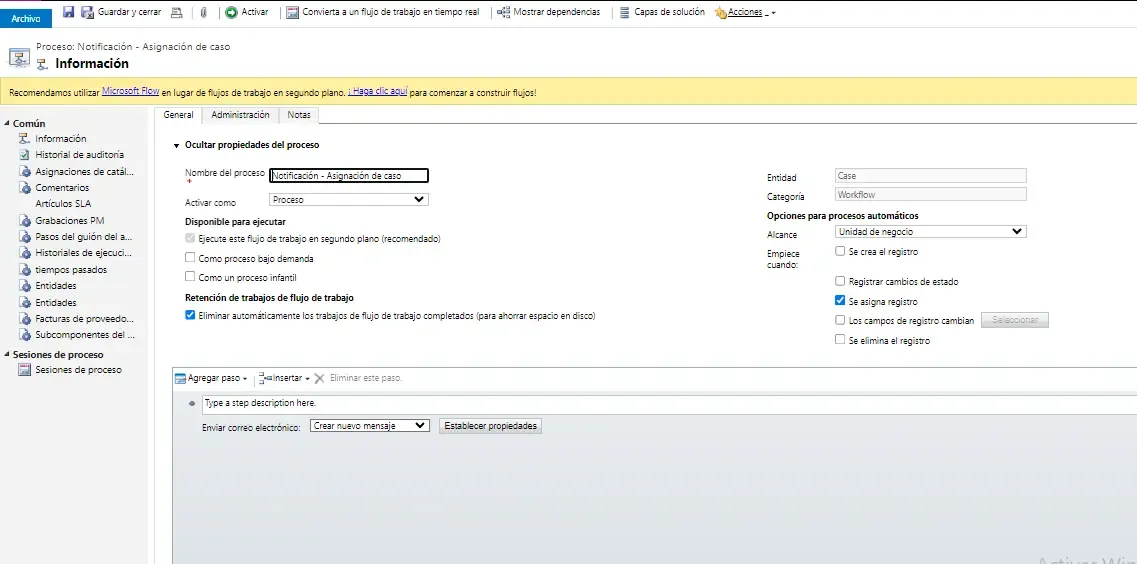Click the paperclip attachment icon in toolbar

[203, 12]
